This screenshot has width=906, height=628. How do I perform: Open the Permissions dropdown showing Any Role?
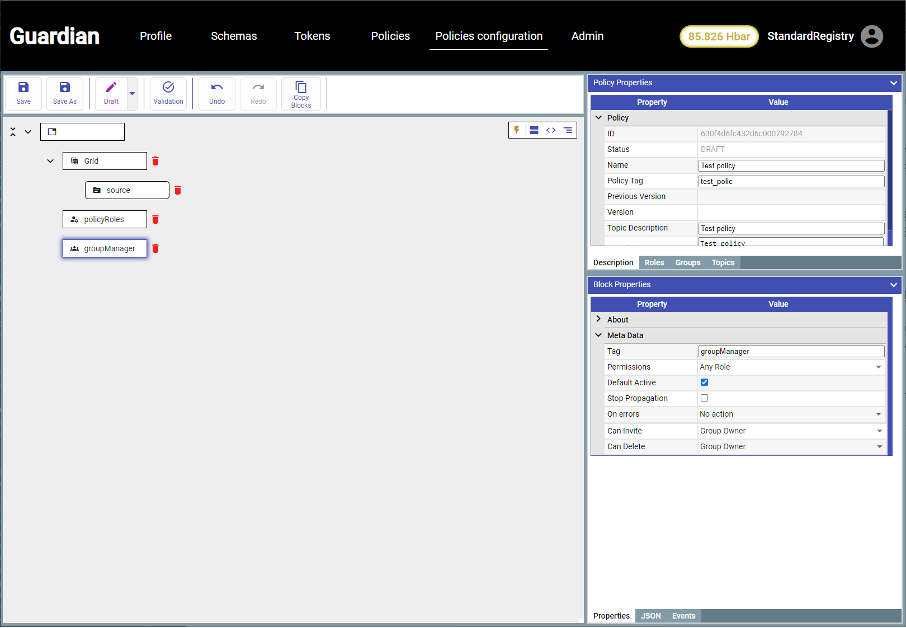790,367
